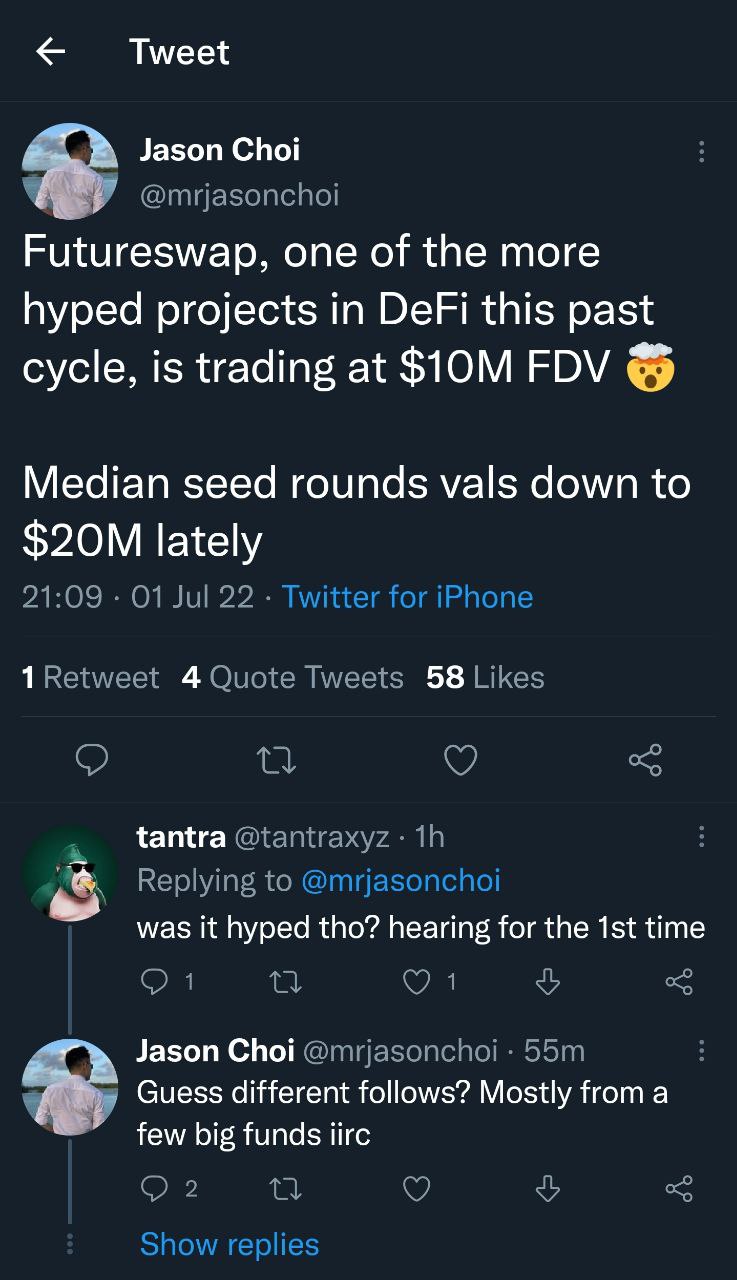The height and width of the screenshot is (1280, 737).
Task: Retweet the main Futureswap tweet
Action: click(x=276, y=761)
